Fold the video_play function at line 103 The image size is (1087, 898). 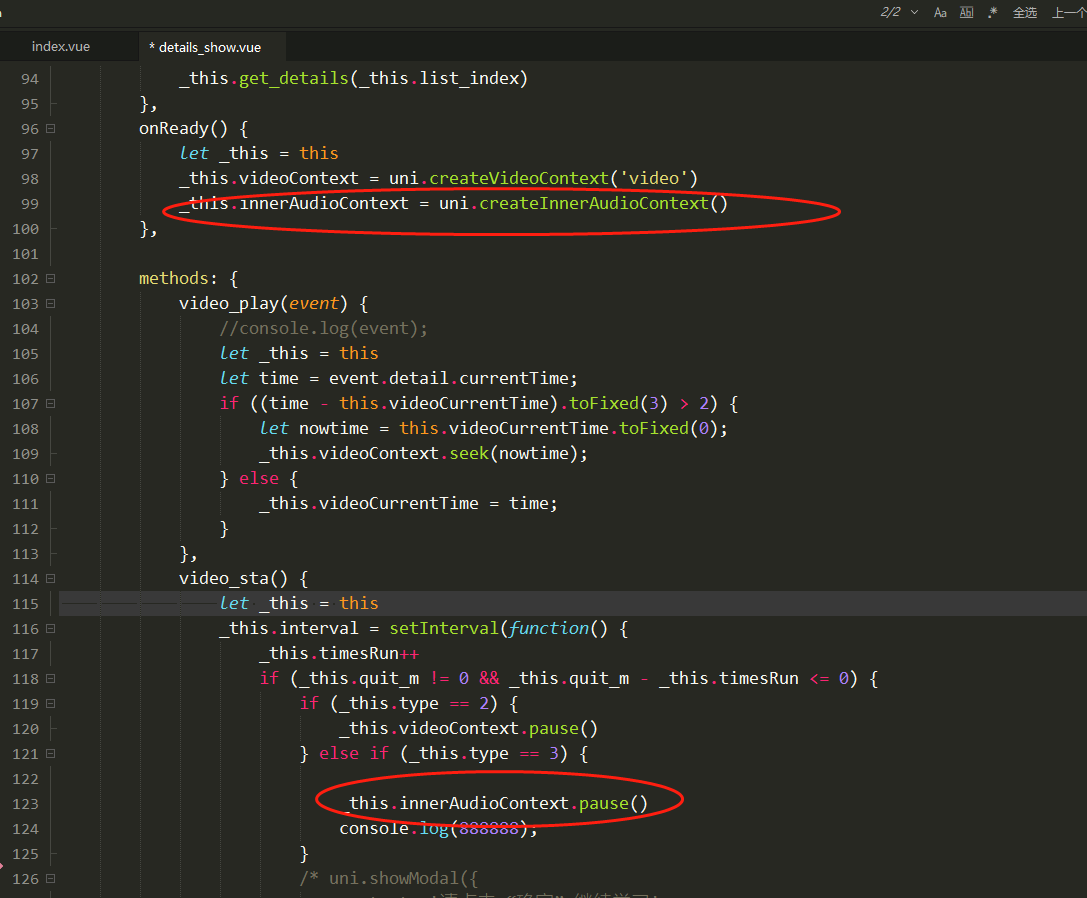(x=50, y=303)
